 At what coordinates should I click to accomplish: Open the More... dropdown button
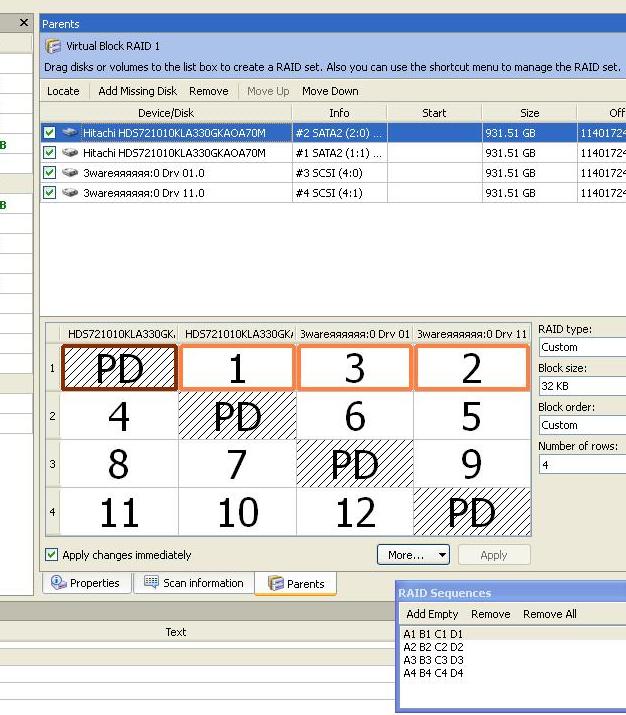(x=413, y=555)
